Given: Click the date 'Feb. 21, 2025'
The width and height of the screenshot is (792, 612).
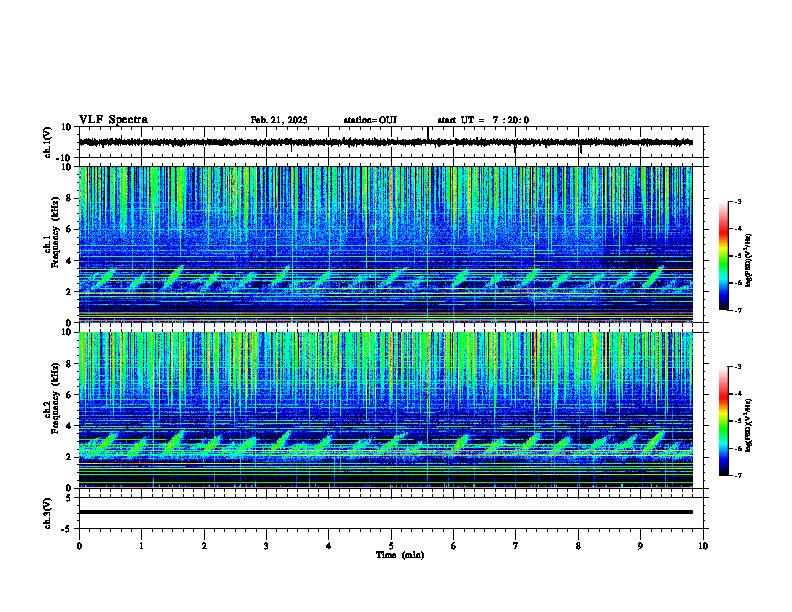Looking at the screenshot, I should 279,120.
